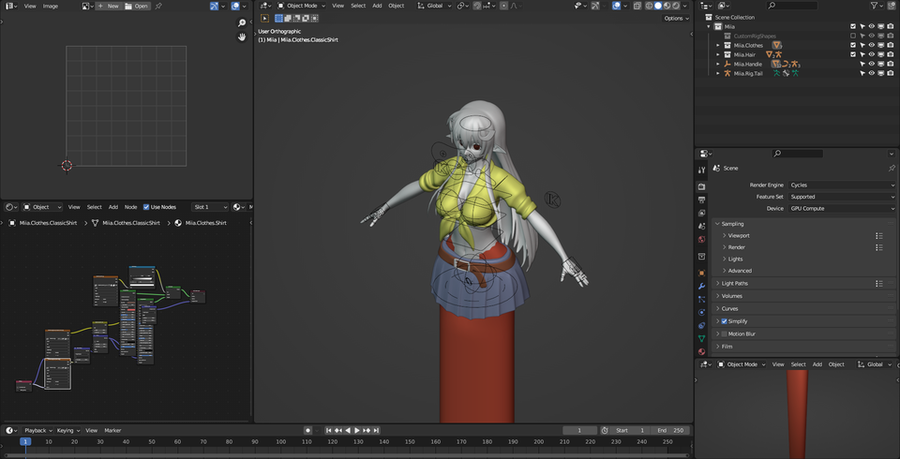Open the Add menu in 3D viewport
Image resolution: width=900 pixels, height=459 pixels.
pos(377,5)
